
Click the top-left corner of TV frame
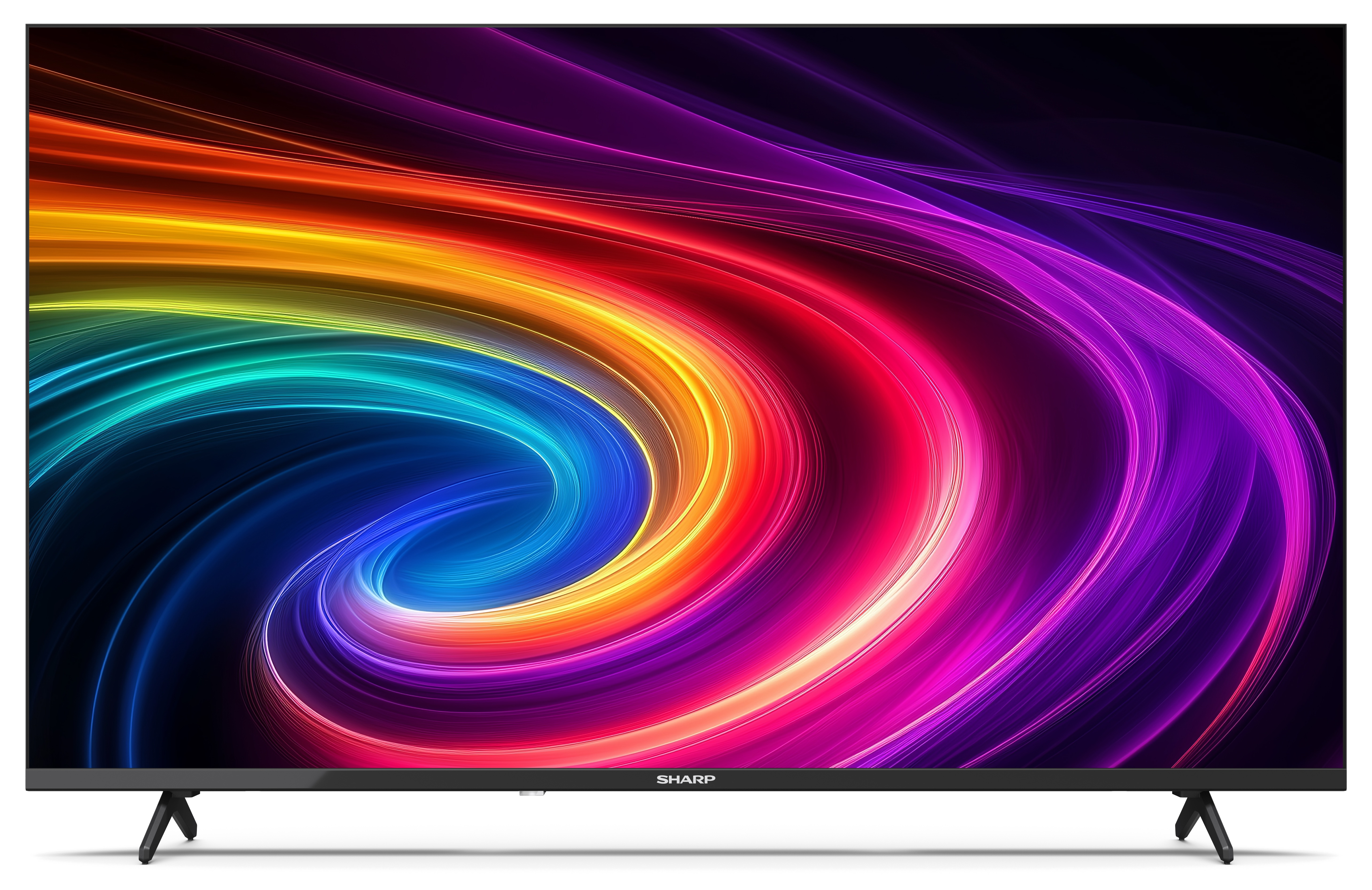pyautogui.click(x=27, y=25)
